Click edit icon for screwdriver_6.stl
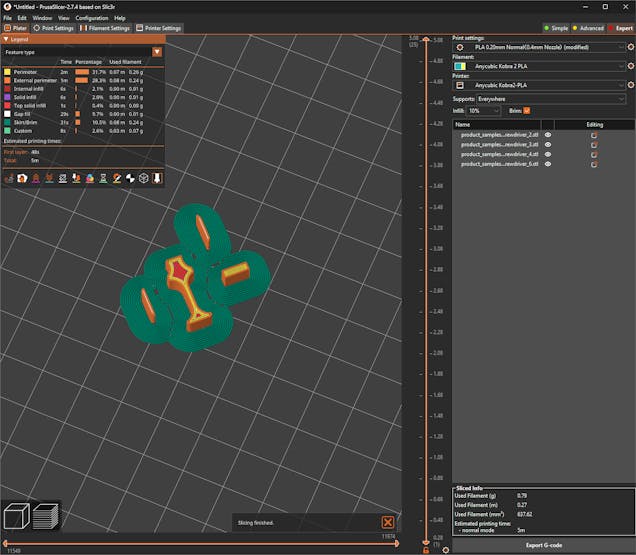 (594, 164)
